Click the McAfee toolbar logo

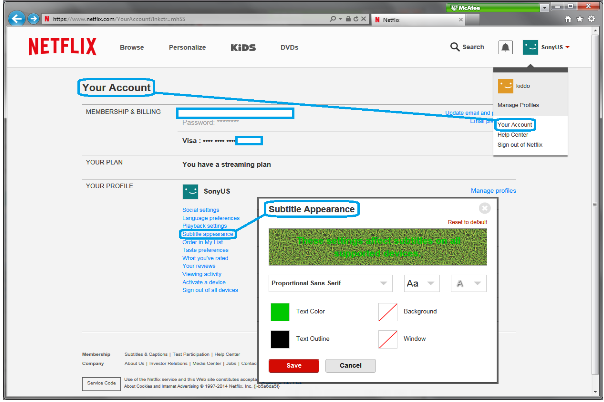465,8
